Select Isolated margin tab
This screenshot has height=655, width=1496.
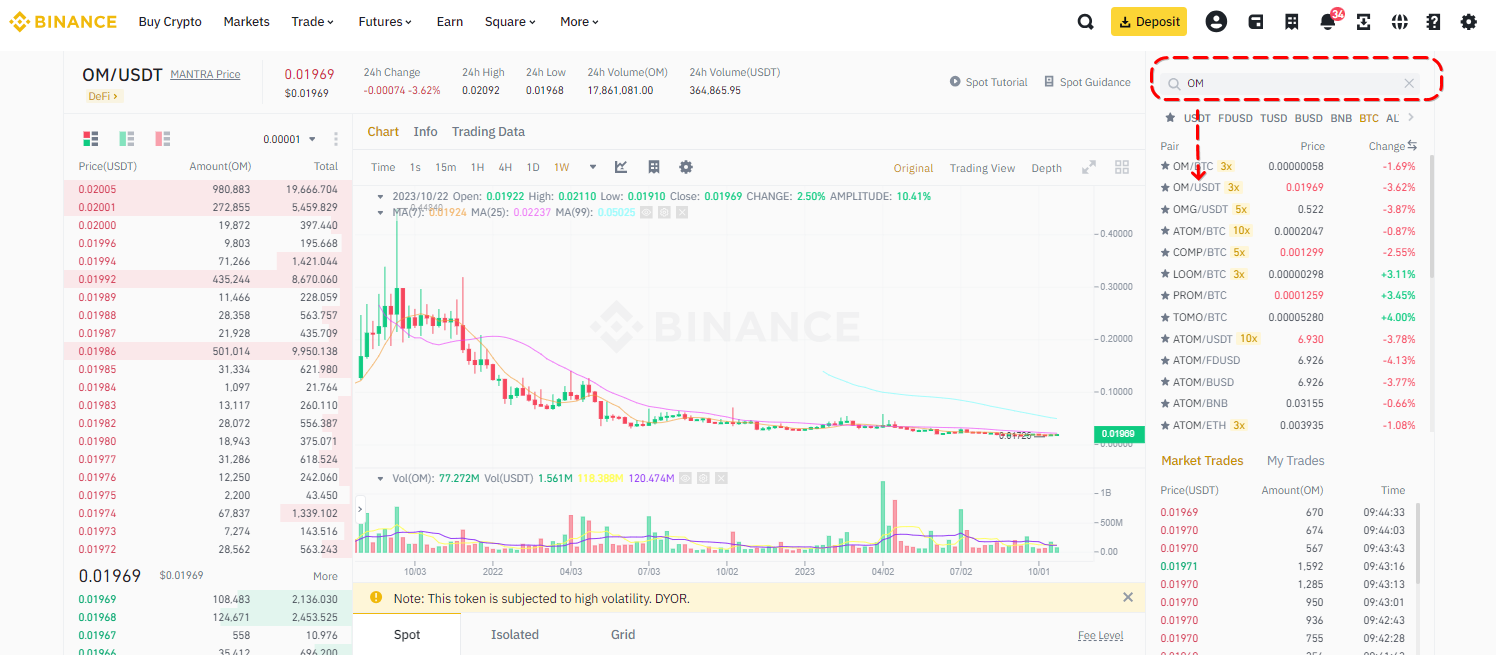point(515,634)
